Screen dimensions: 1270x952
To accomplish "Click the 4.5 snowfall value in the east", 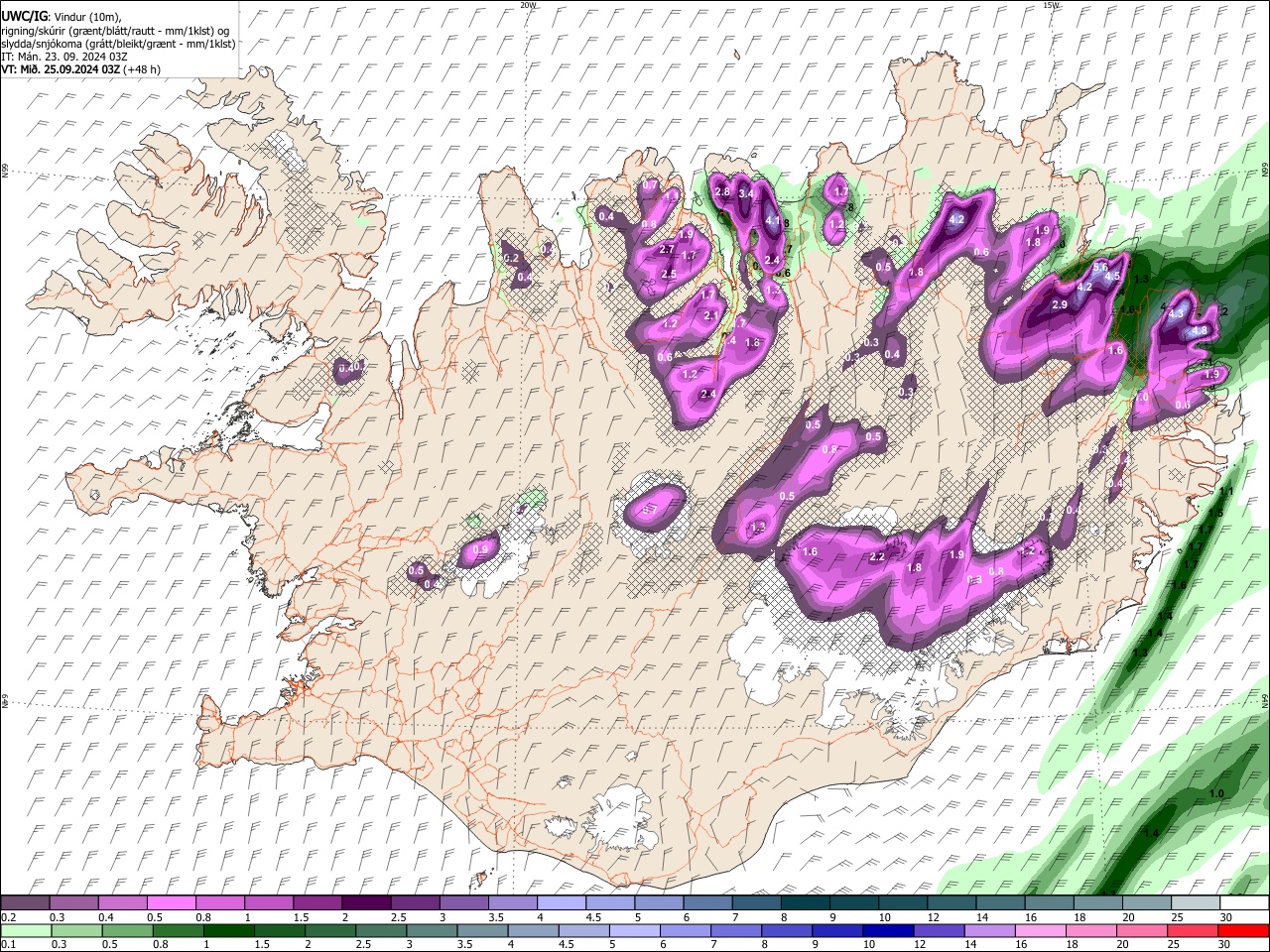I will 1112,277.
